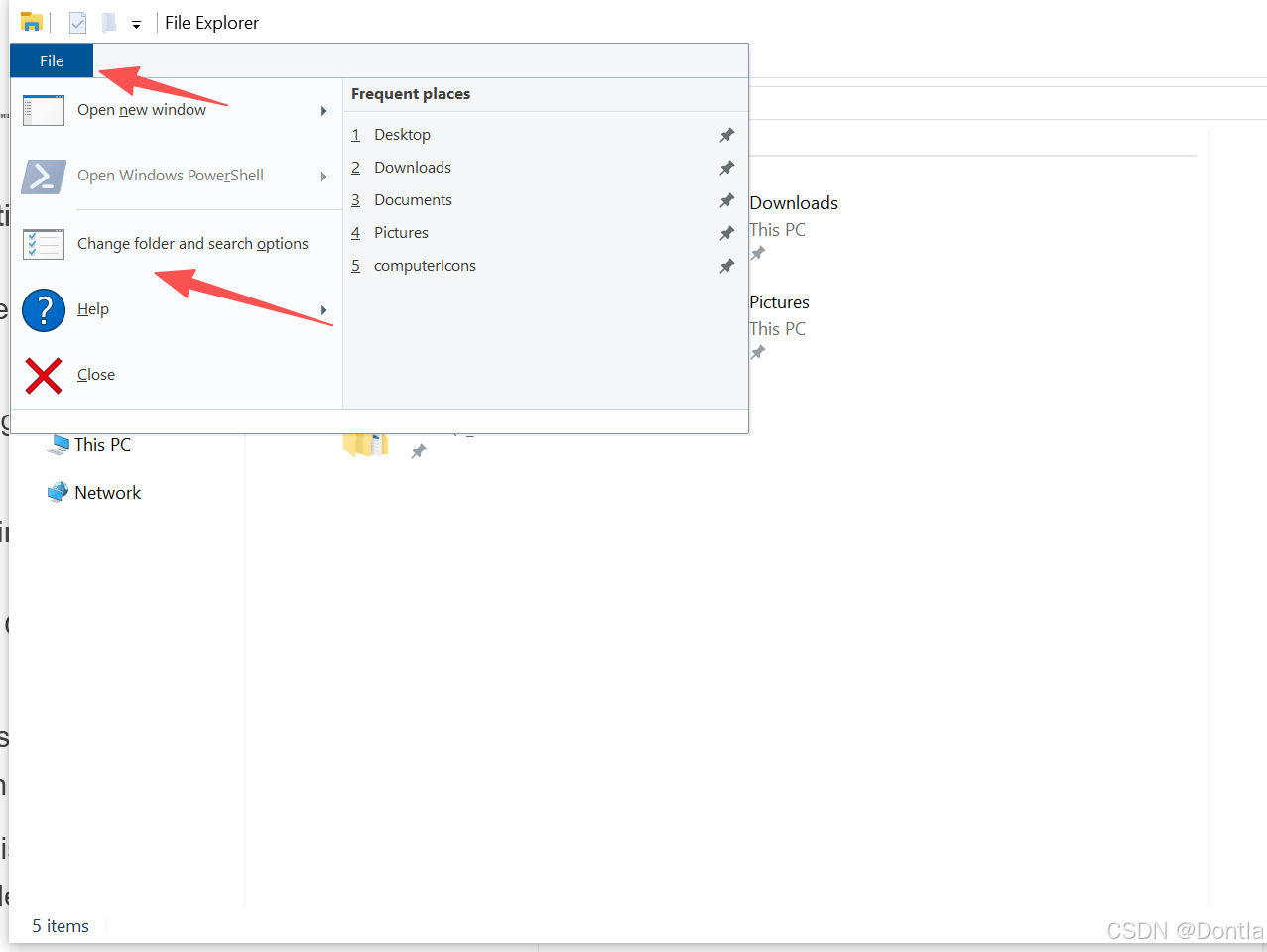Screen dimensions: 1267x952
Task: Open Network from the navigation pane
Action: [106, 492]
